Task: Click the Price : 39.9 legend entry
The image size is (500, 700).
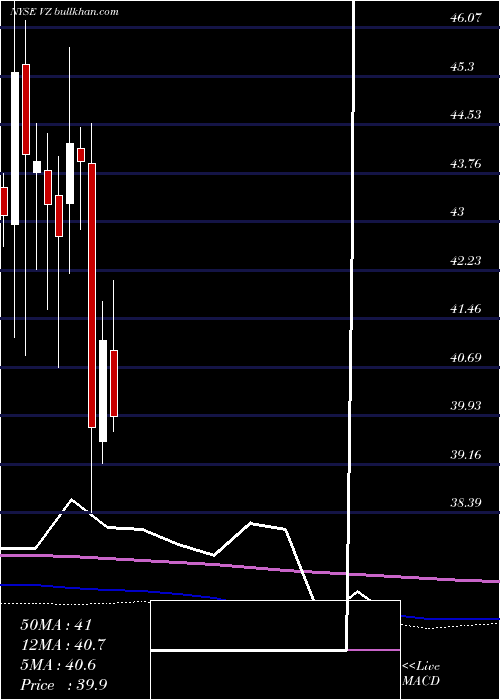Action: pyautogui.click(x=63, y=684)
